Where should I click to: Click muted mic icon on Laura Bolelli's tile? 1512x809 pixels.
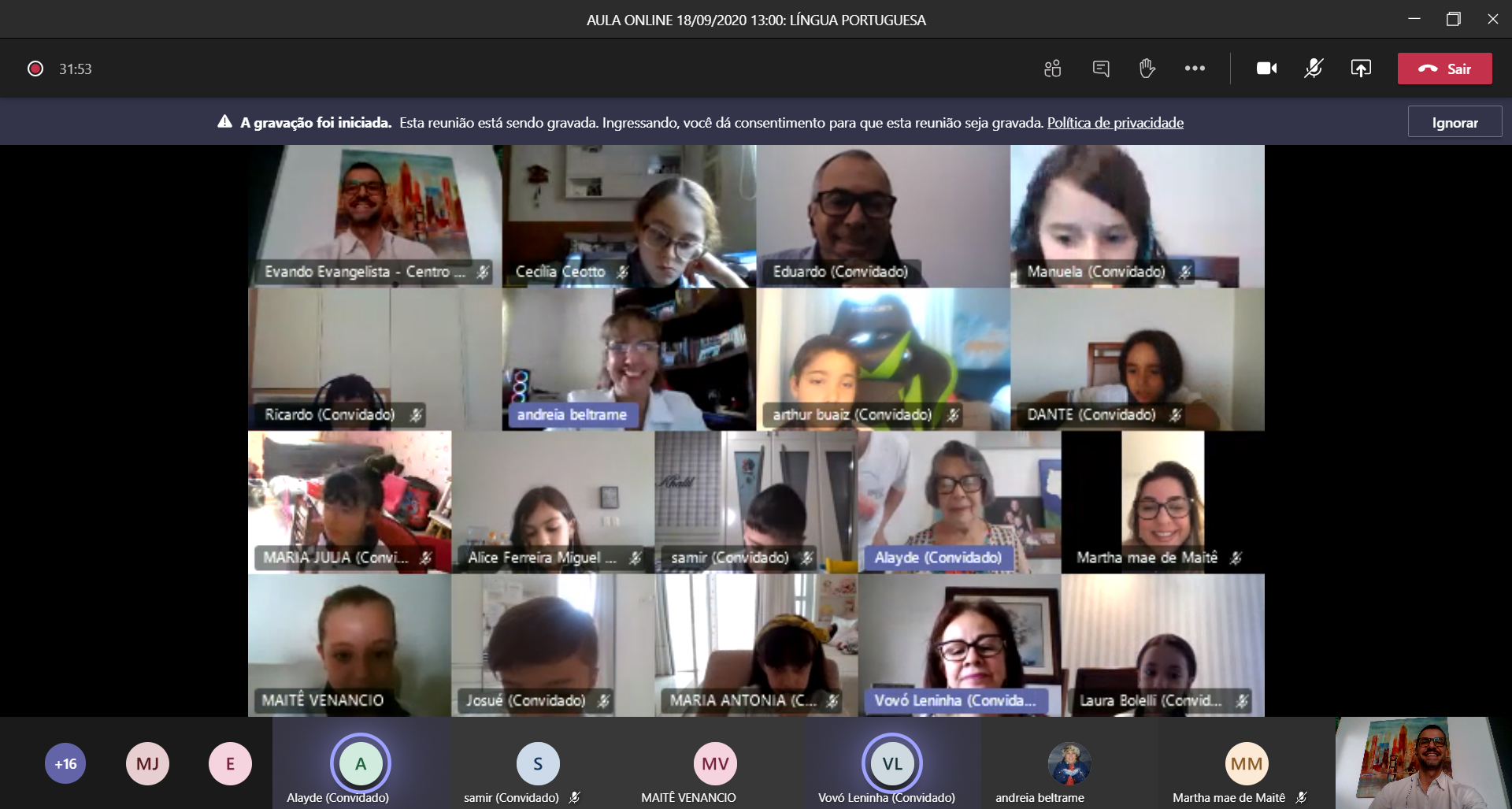(x=1242, y=700)
